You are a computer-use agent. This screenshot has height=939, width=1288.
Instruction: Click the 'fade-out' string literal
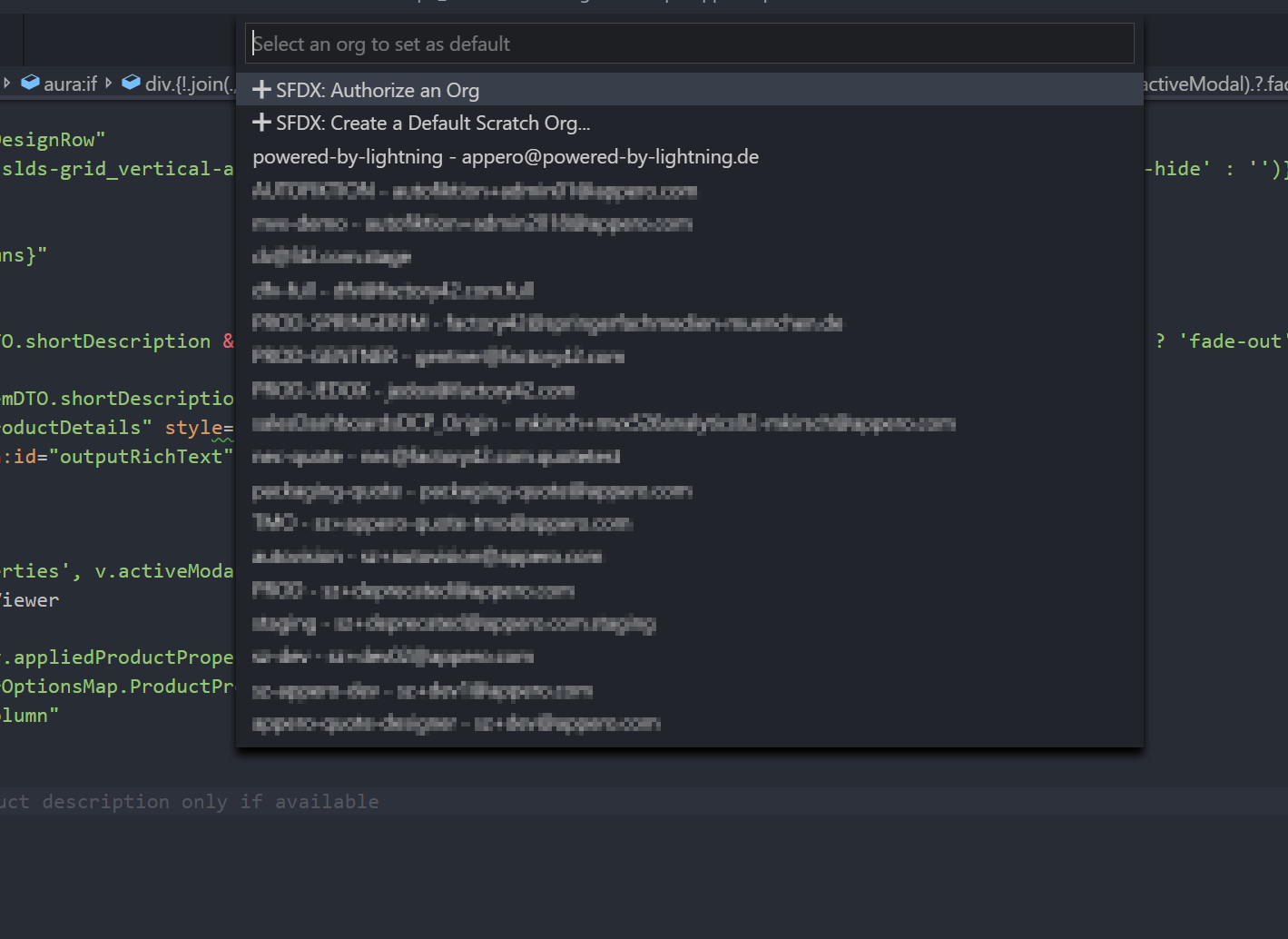tap(1233, 340)
